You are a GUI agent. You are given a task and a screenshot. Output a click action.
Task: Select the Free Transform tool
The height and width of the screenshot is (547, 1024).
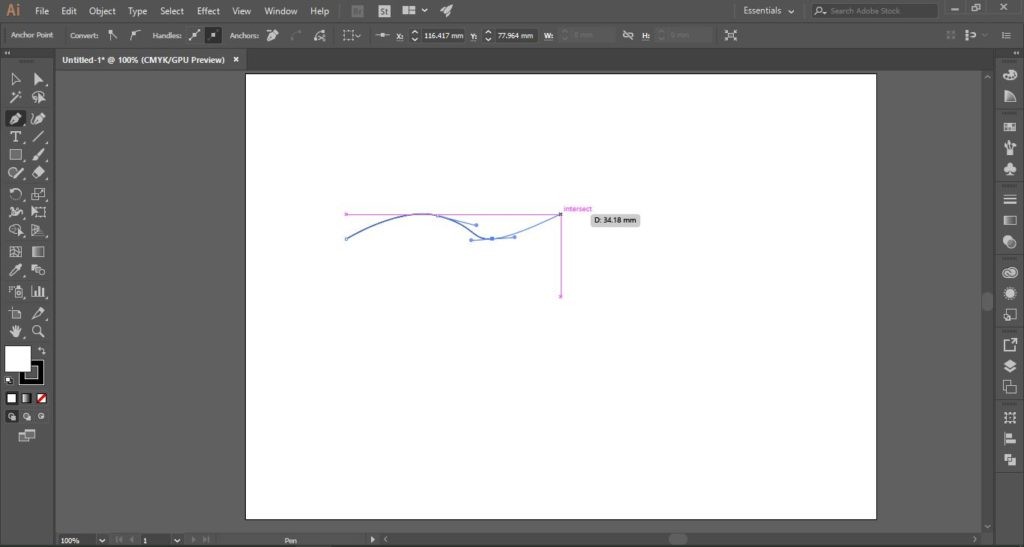(x=38, y=212)
